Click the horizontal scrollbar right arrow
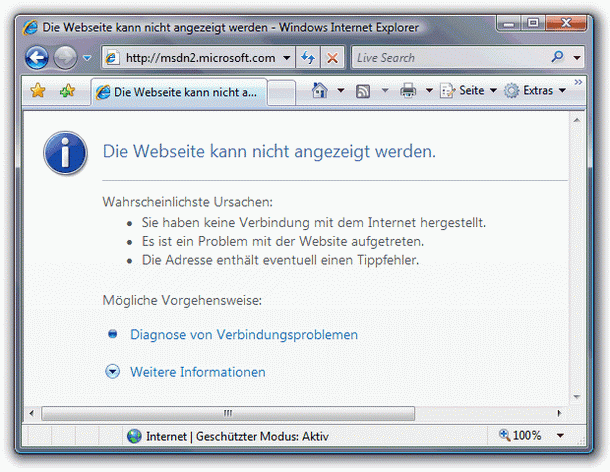 coord(559,413)
